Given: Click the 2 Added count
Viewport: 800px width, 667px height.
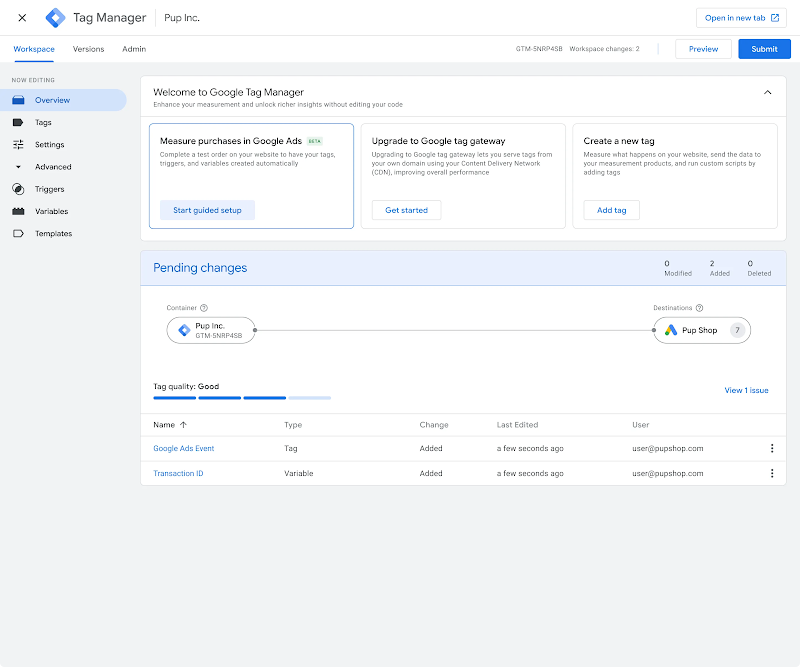Looking at the screenshot, I should [719, 268].
